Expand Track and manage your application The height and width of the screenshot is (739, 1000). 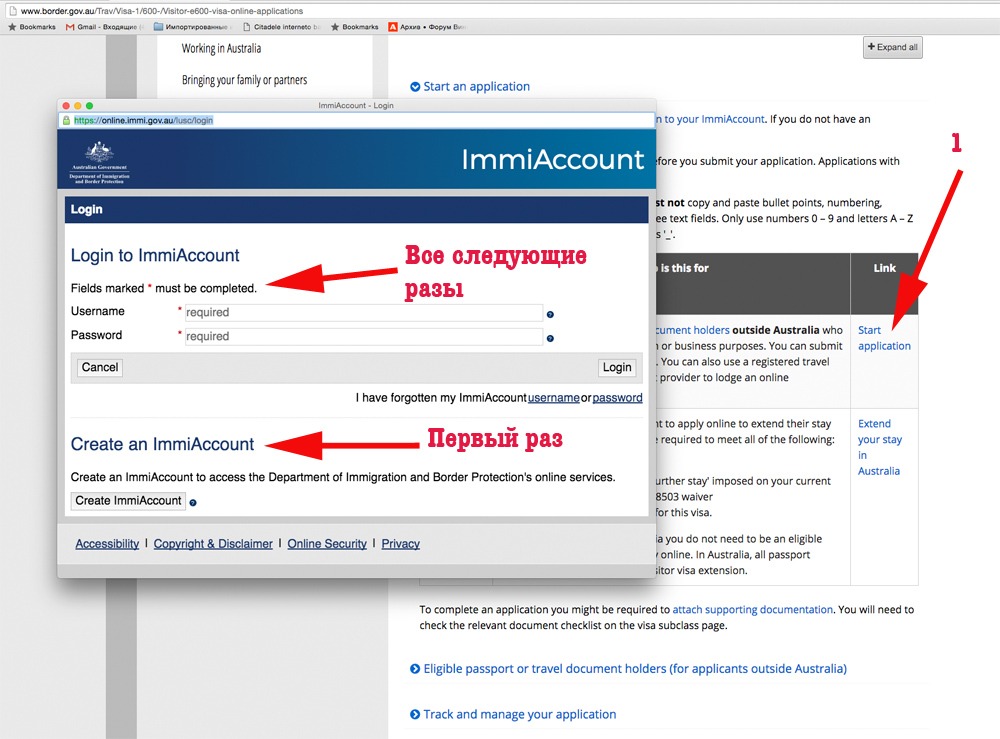(x=513, y=715)
